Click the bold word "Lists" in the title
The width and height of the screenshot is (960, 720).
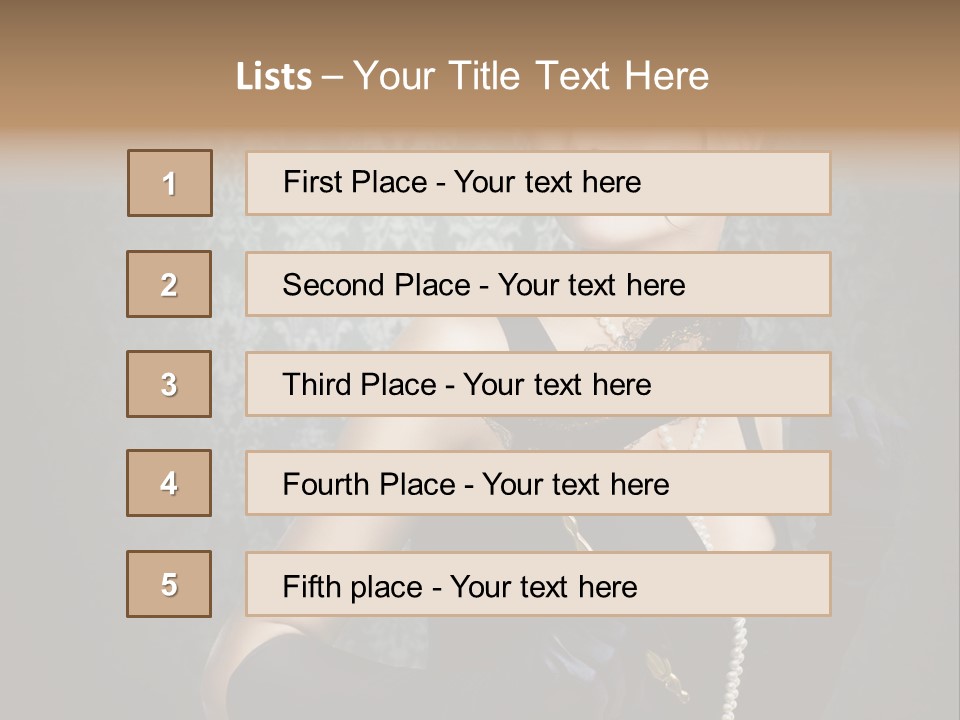click(274, 77)
